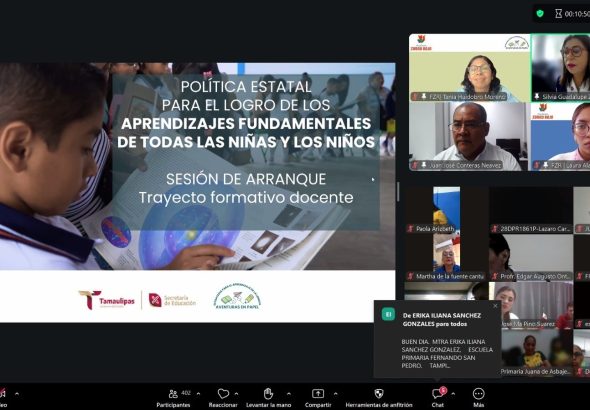Expand video options caret

tap(17, 394)
